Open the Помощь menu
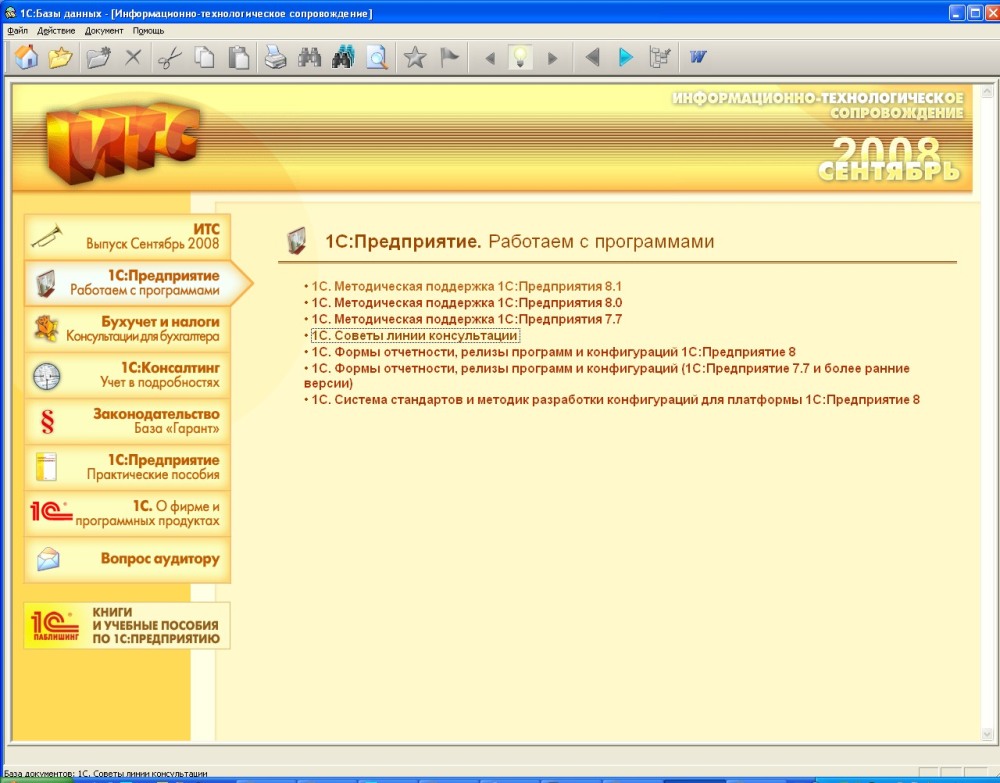Screen dimensions: 1000x783 coord(148,31)
